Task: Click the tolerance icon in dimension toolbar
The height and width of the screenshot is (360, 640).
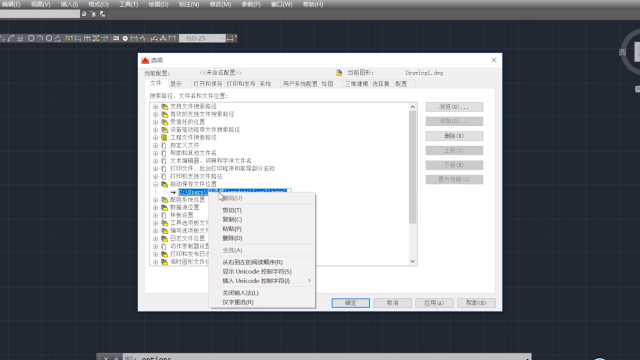Action: click(116, 38)
